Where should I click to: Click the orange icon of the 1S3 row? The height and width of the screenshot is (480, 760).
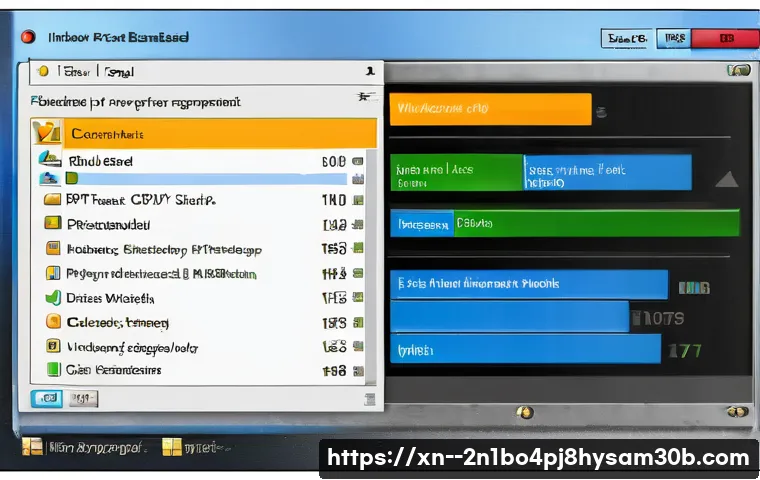coord(53,248)
